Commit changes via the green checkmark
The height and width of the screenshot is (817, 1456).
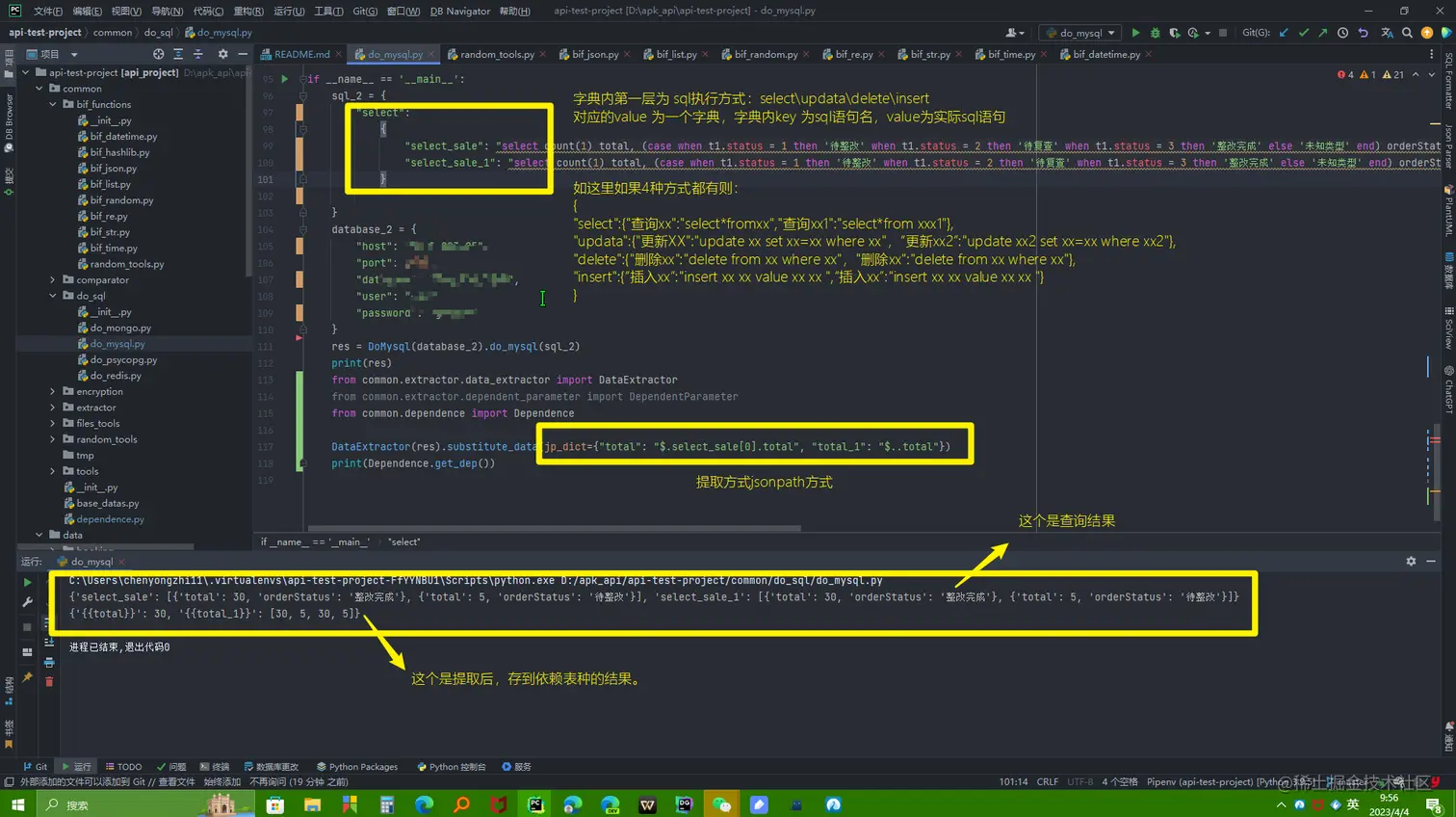click(1304, 33)
